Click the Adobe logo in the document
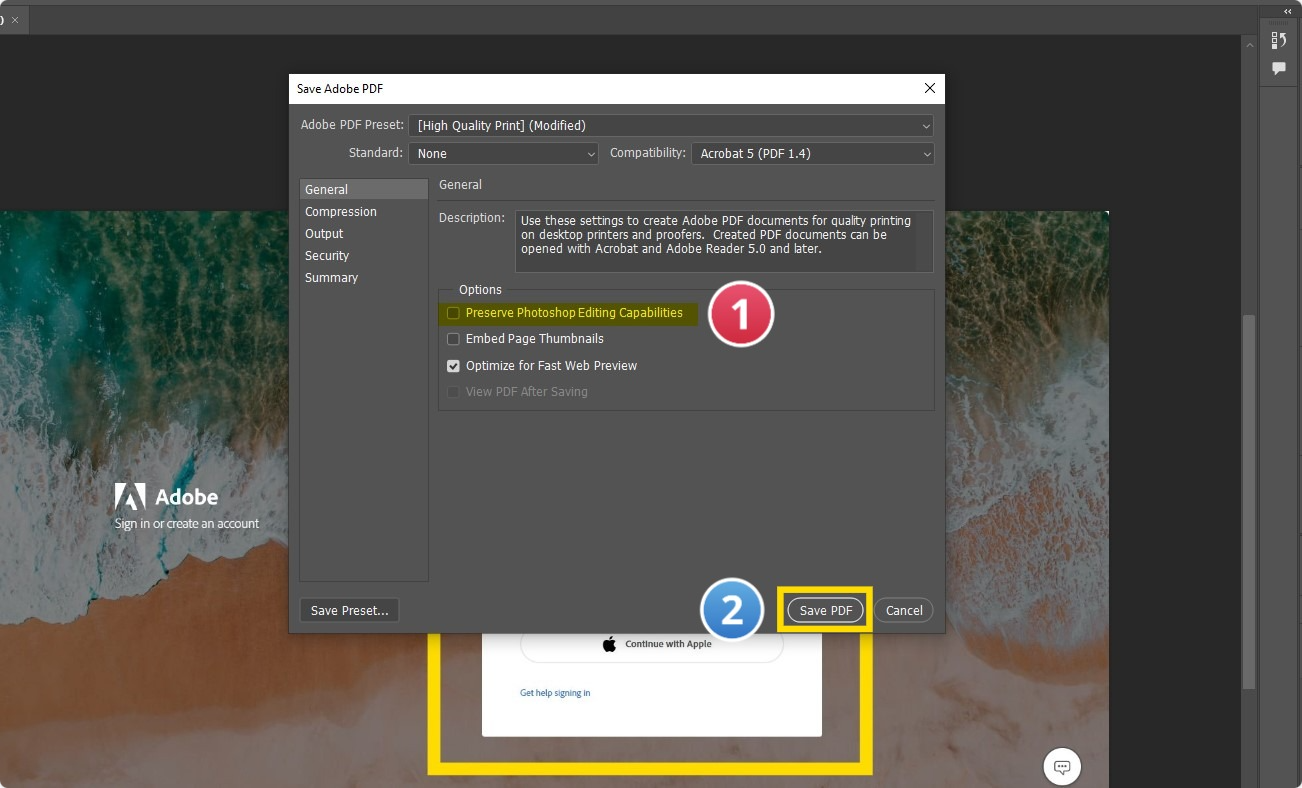The width and height of the screenshot is (1302, 788). click(x=166, y=497)
